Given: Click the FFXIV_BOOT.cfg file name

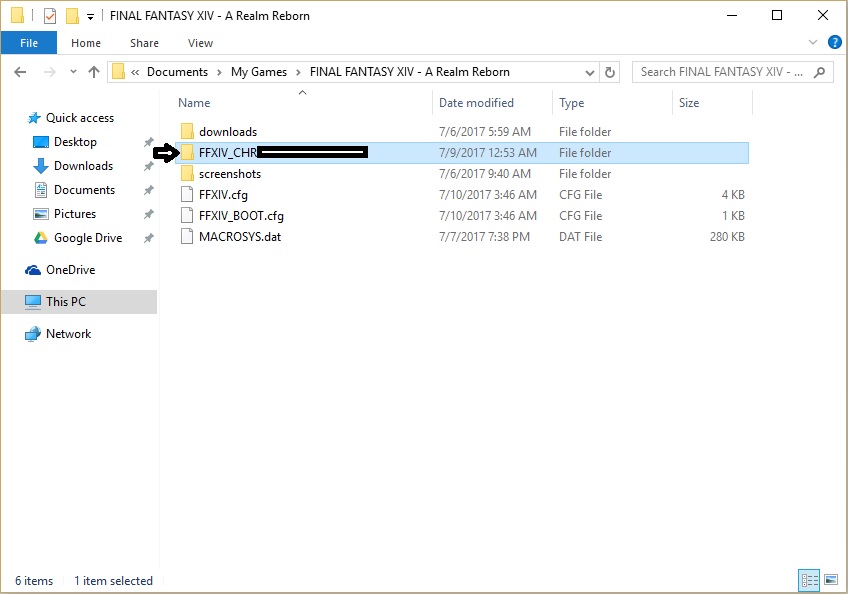Looking at the screenshot, I should (x=241, y=216).
